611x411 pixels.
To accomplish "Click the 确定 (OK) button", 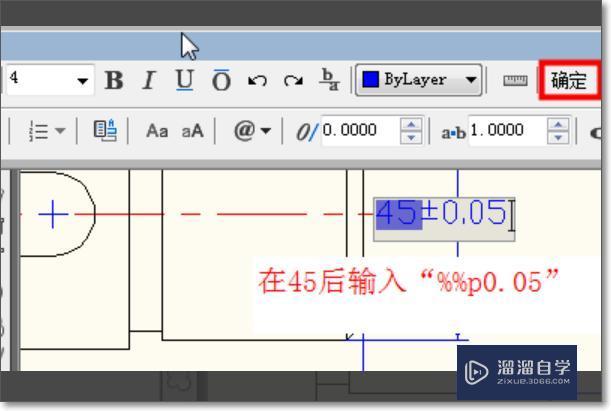I will [x=569, y=80].
